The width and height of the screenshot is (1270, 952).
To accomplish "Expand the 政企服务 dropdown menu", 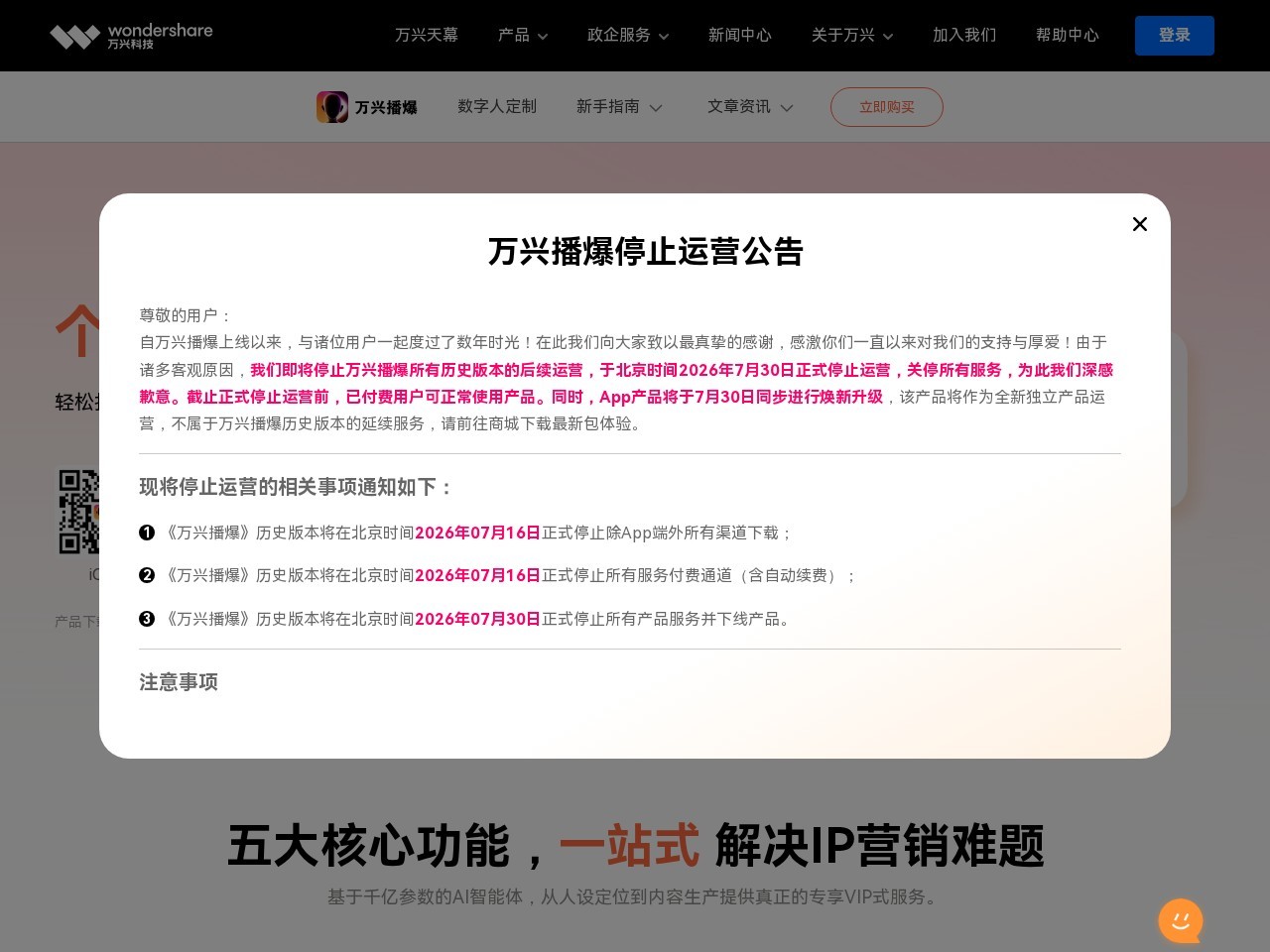I will pos(628,35).
